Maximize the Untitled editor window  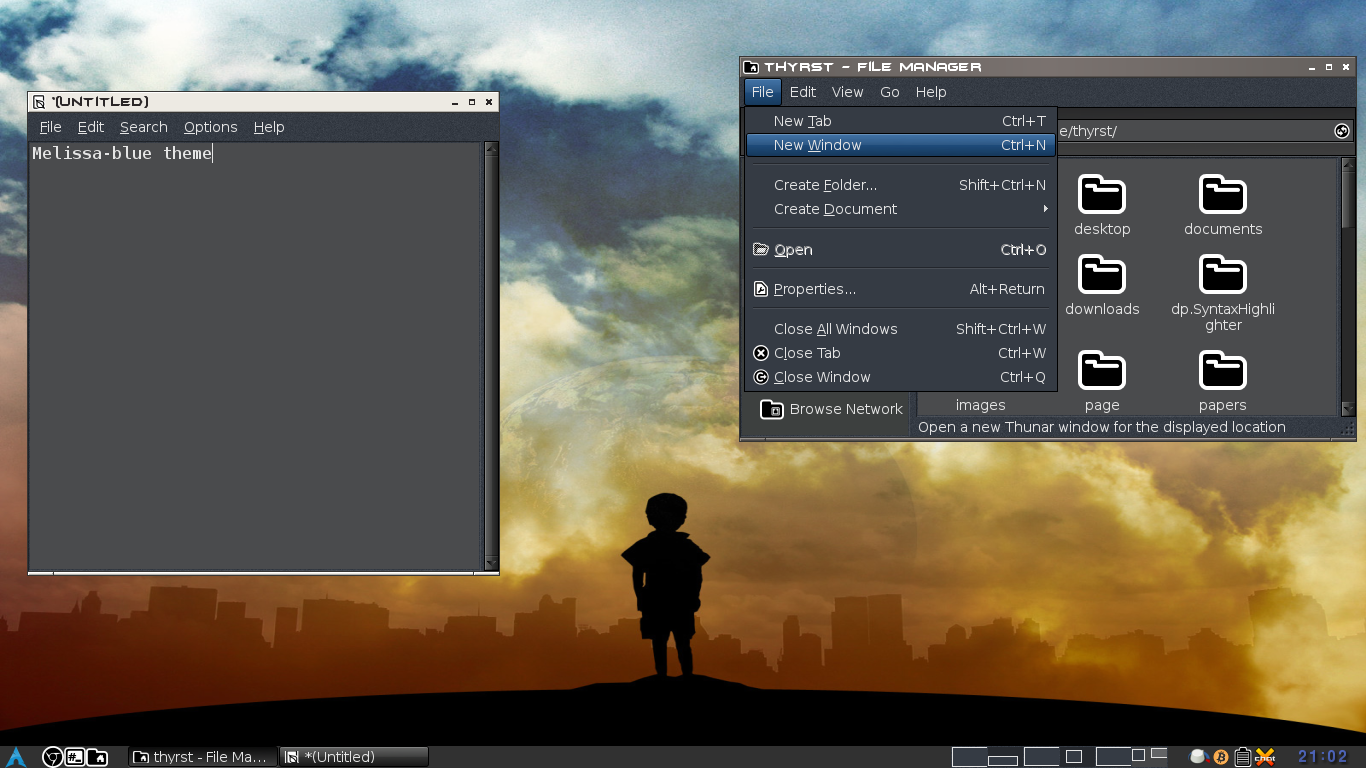(472, 102)
